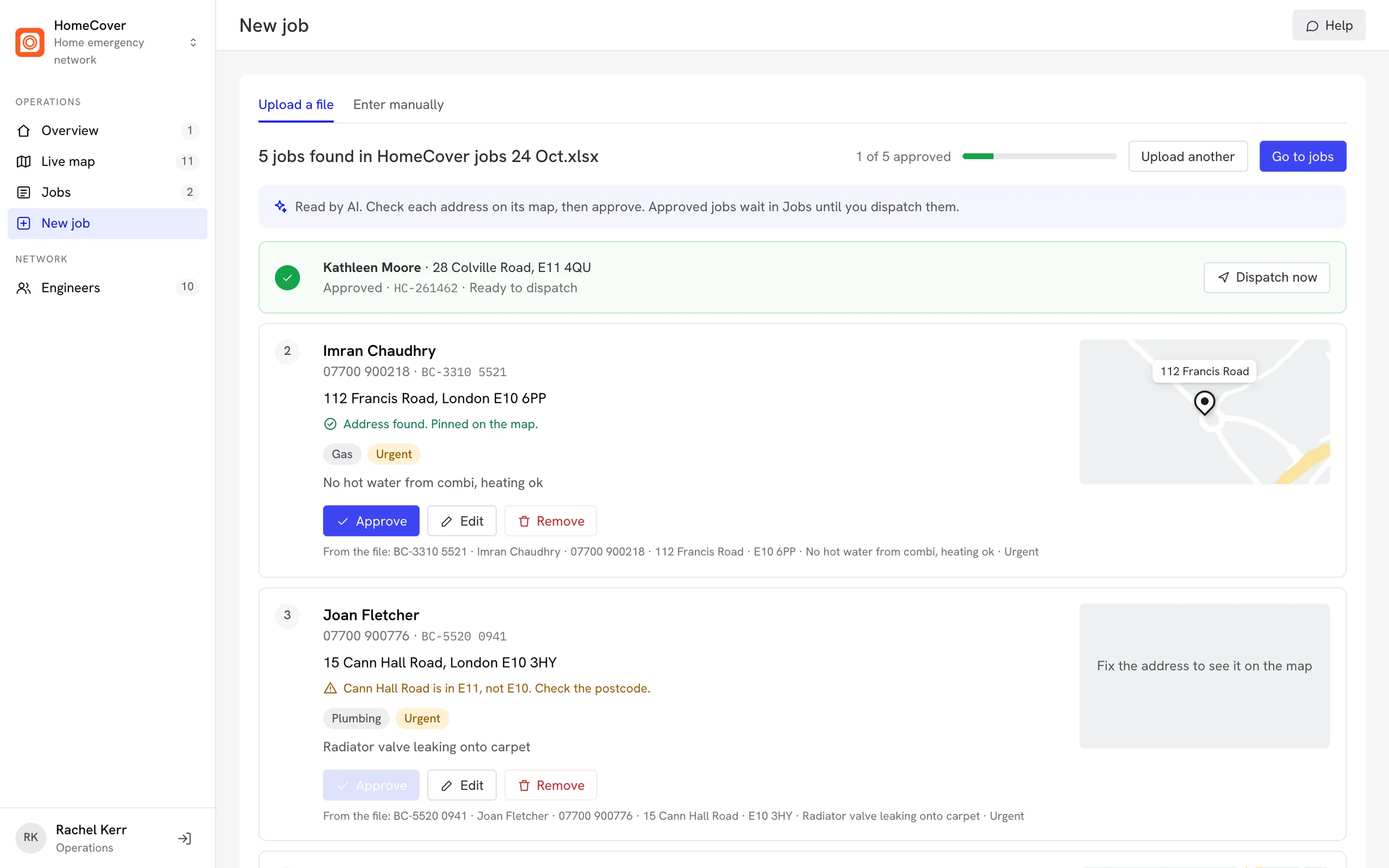Open Help in the top right
The height and width of the screenshot is (868, 1389).
[1329, 25]
